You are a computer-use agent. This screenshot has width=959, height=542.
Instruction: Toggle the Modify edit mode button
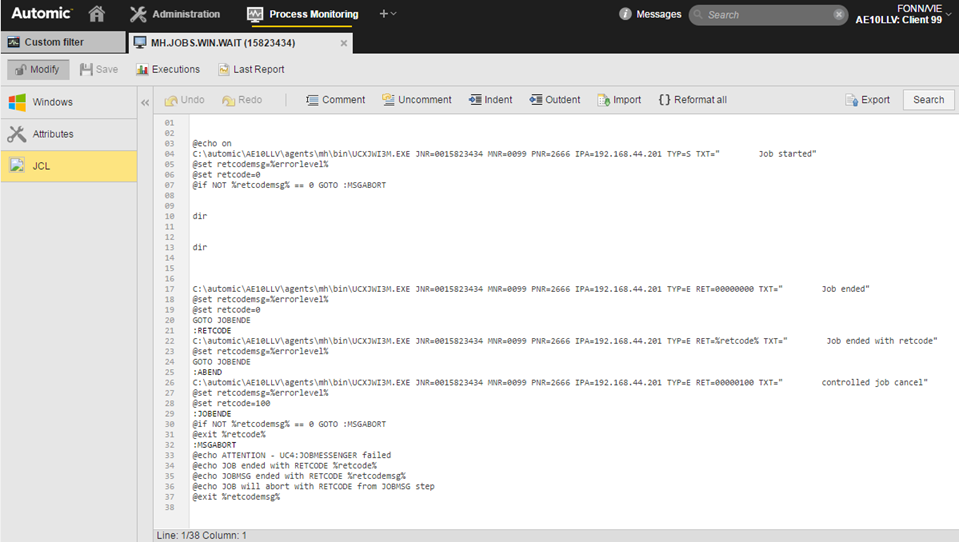pyautogui.click(x=38, y=69)
